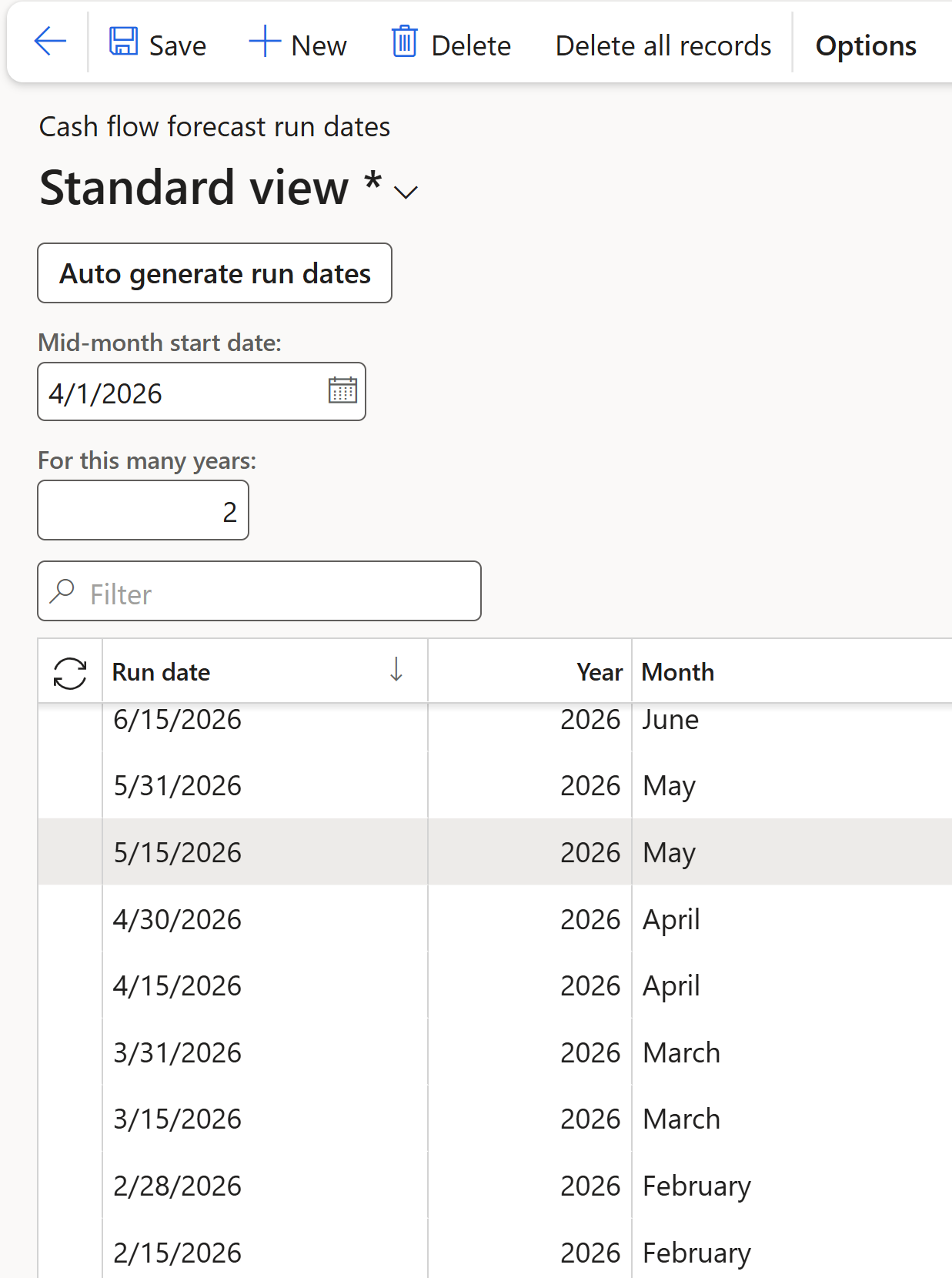Click the grid refresh icon
This screenshot has width=952, height=1278.
(70, 673)
